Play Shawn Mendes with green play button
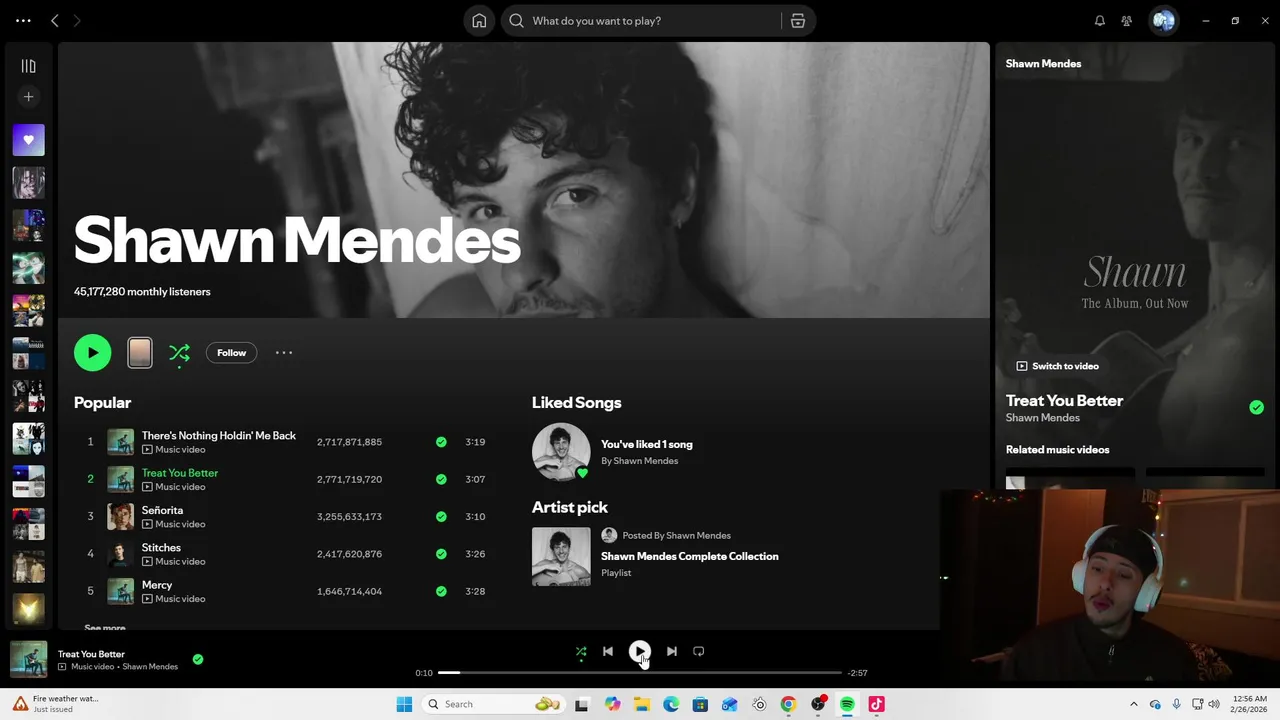Viewport: 1280px width, 720px height. (x=92, y=352)
